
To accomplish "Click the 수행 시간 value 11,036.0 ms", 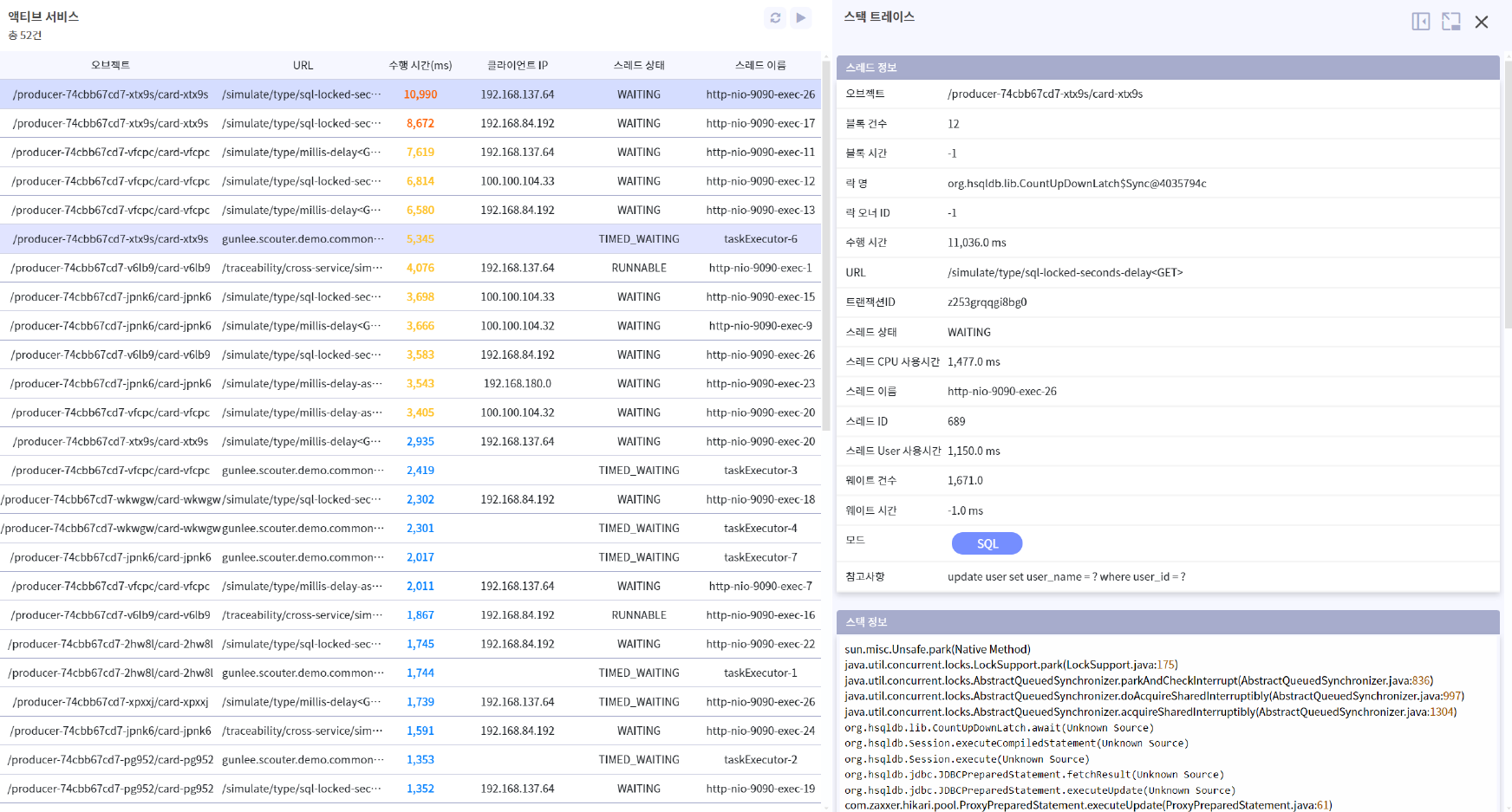I will 977,243.
